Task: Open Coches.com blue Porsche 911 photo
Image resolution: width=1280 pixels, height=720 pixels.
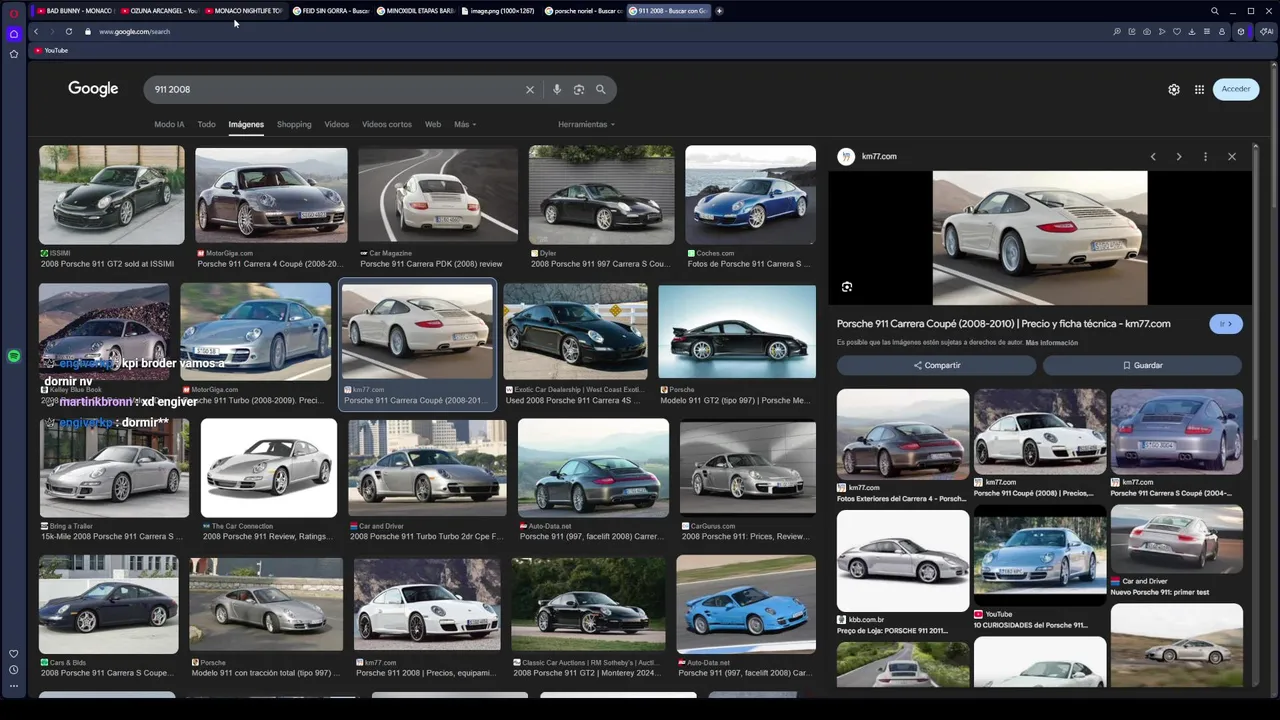Action: coord(750,195)
